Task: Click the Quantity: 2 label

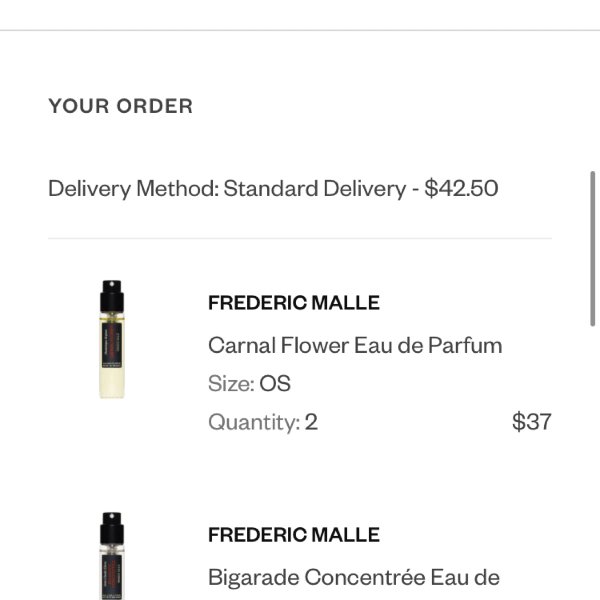Action: click(x=263, y=422)
